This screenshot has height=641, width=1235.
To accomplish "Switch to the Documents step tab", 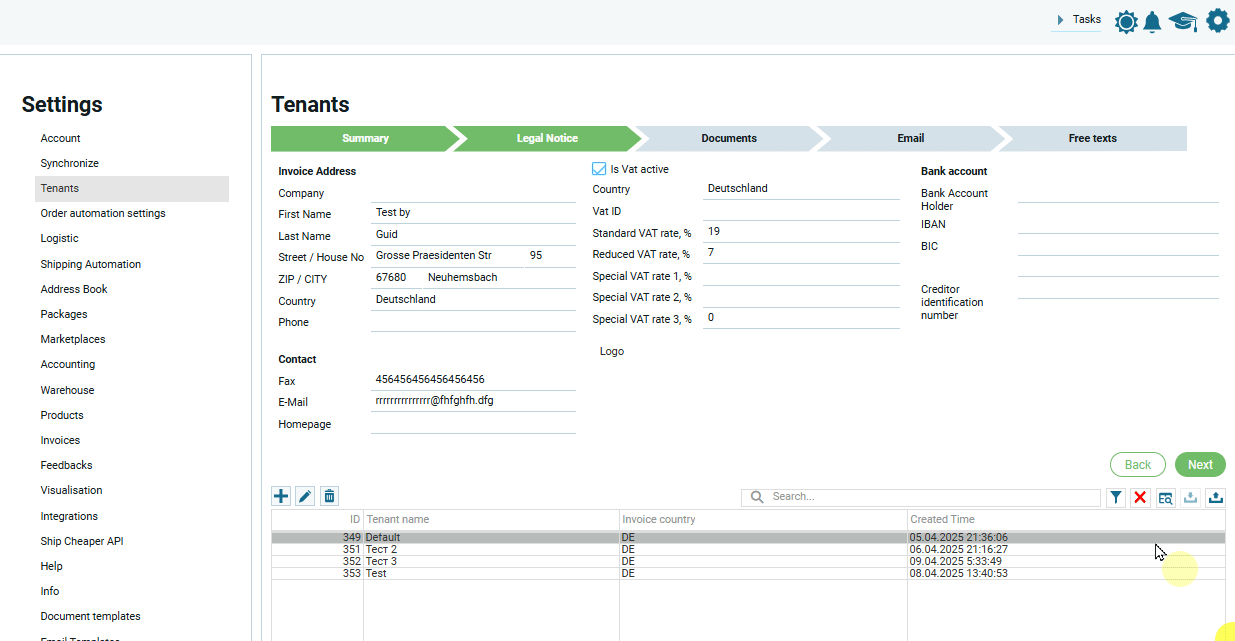I will [x=728, y=138].
